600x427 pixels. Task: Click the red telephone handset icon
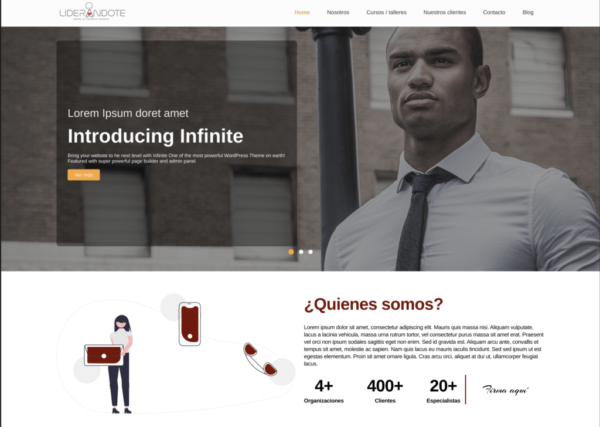coord(260,359)
